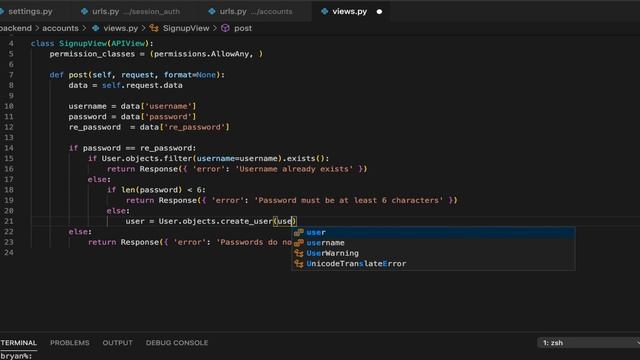This screenshot has width=640, height=360.
Task: Click the class icon beside 'UnicodeTranslateError' suggestion
Action: 299,264
